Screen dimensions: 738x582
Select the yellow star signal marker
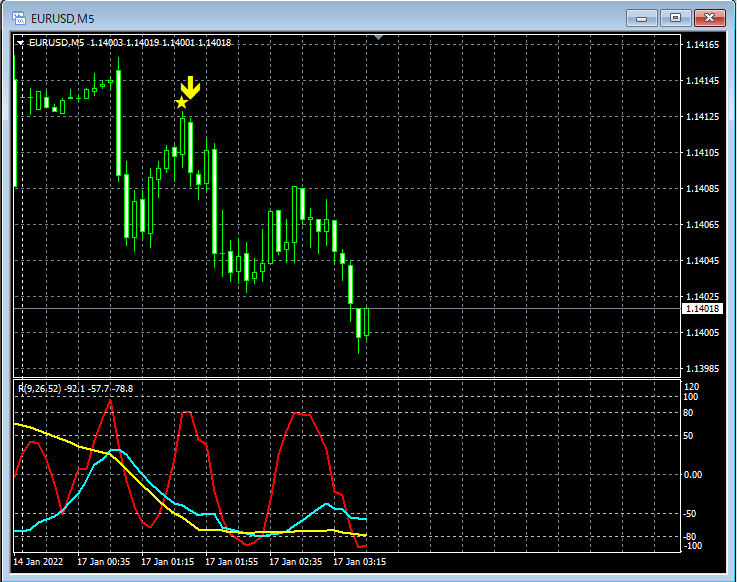[x=181, y=102]
